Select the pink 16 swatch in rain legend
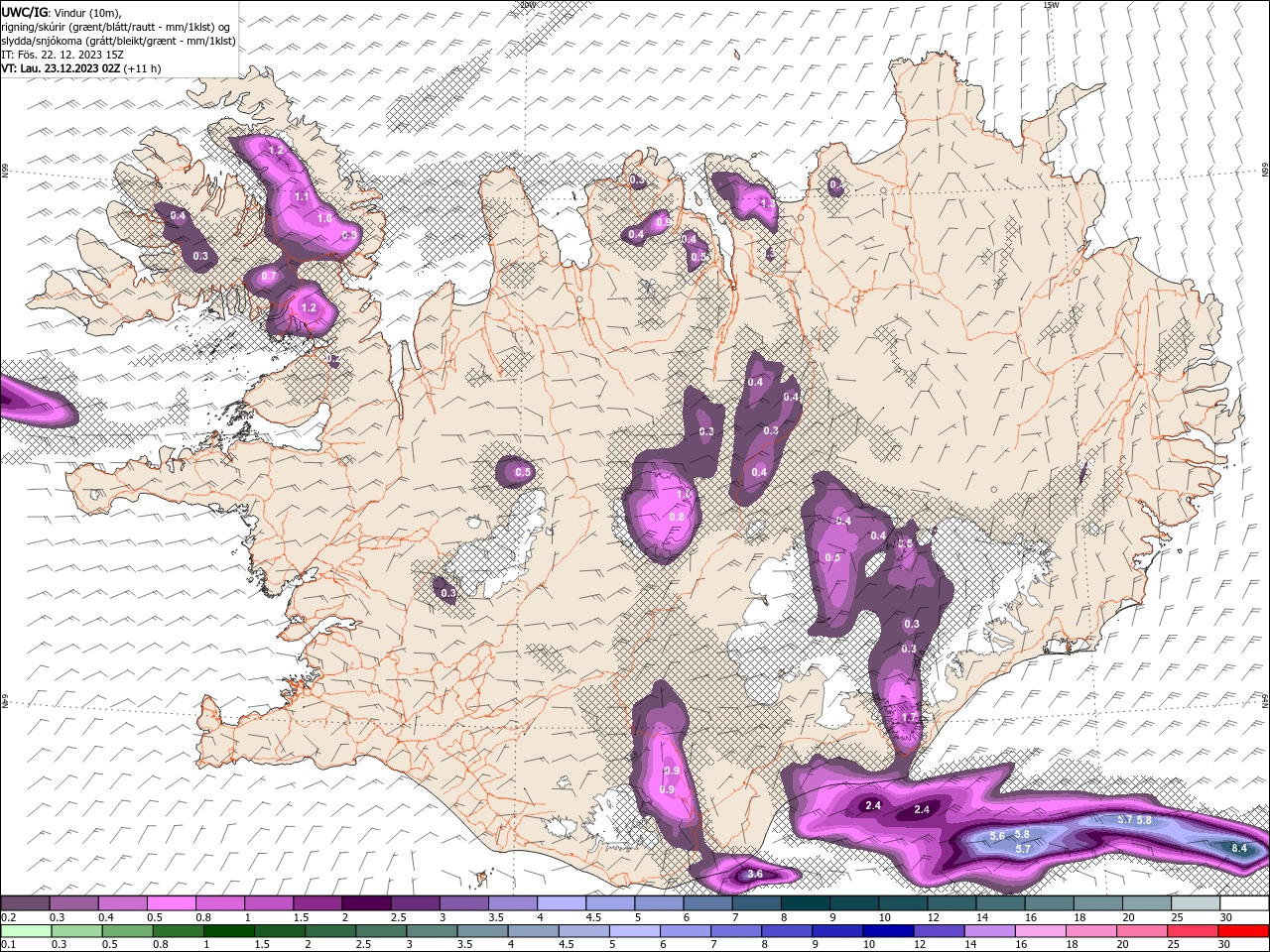1270x952 pixels. pyautogui.click(x=1041, y=931)
